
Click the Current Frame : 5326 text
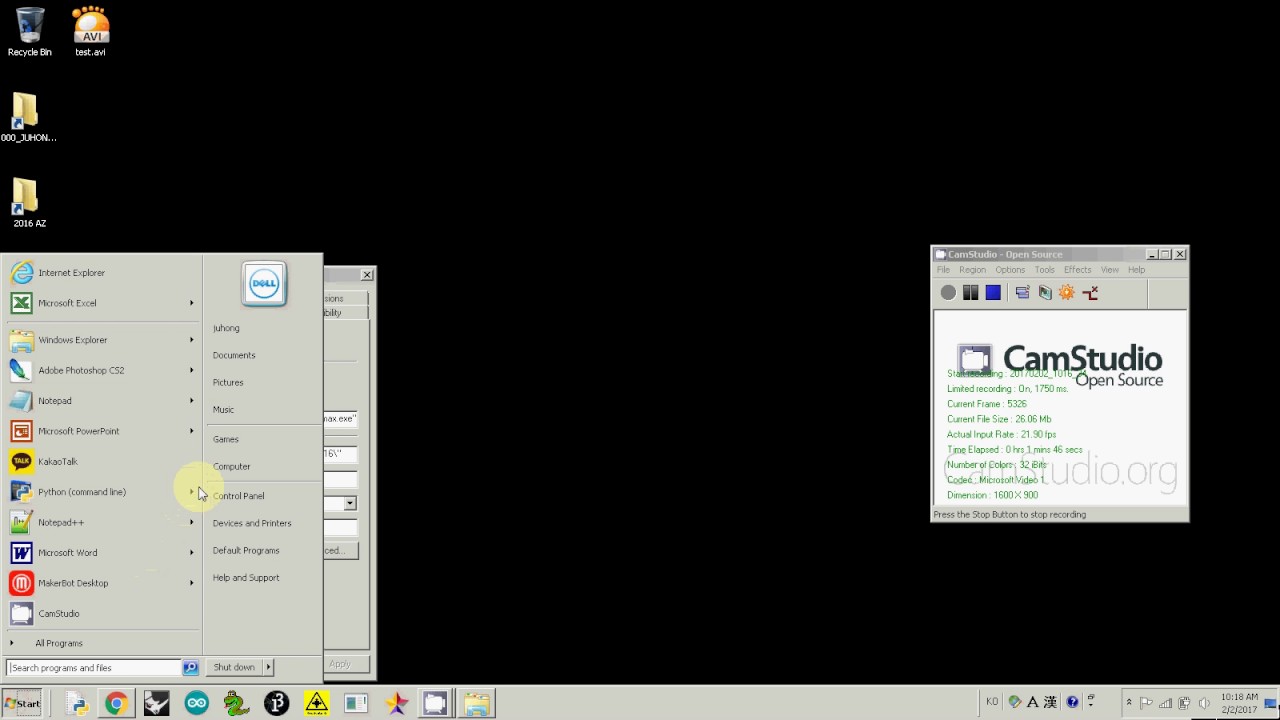point(987,404)
